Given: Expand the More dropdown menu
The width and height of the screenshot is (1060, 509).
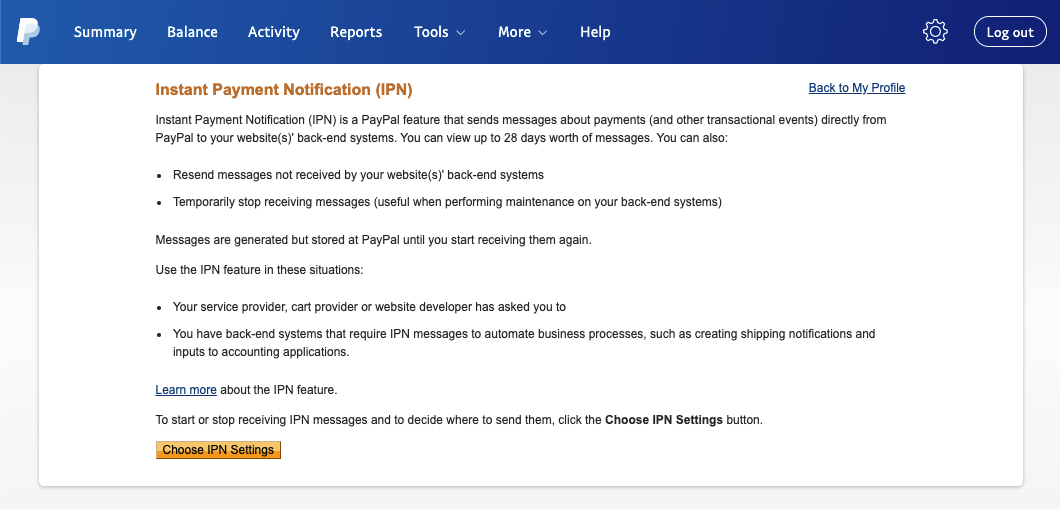Looking at the screenshot, I should coord(523,32).
